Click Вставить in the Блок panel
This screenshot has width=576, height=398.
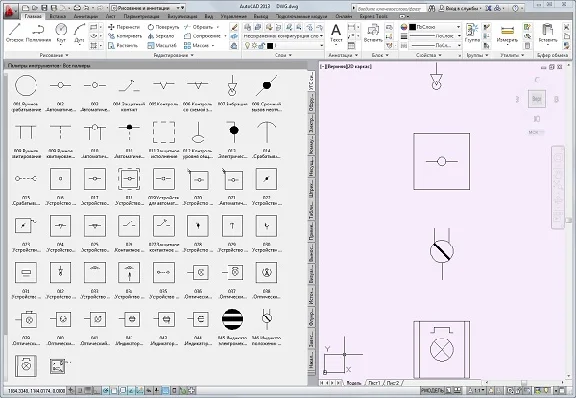373,33
